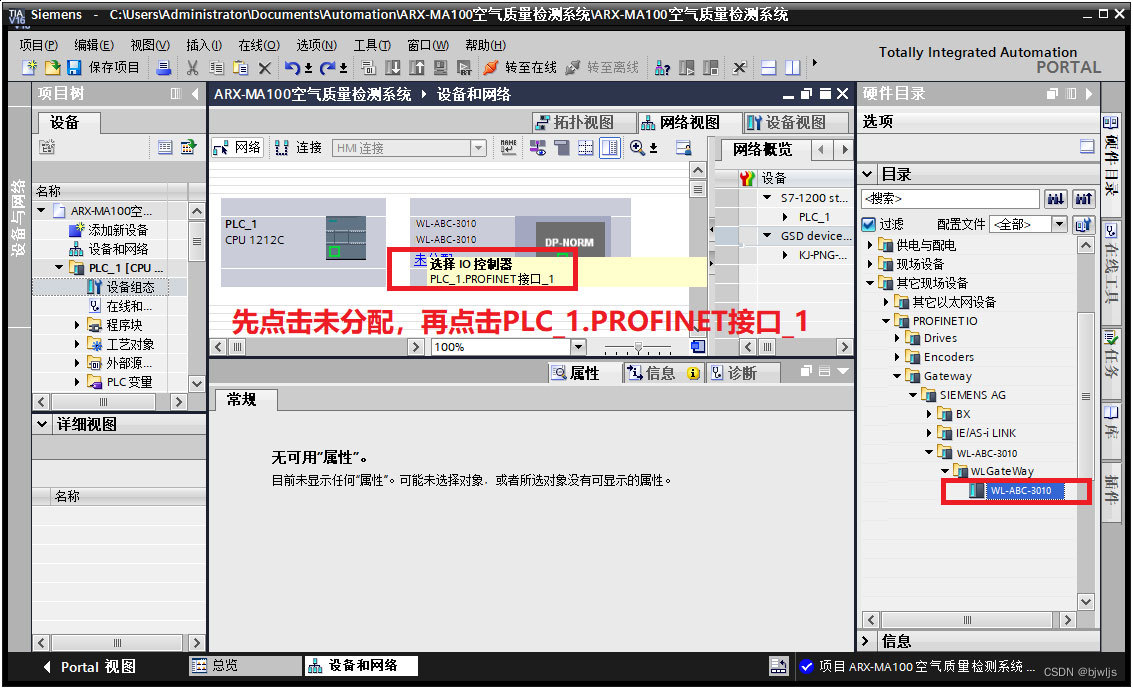The width and height of the screenshot is (1133, 689).
Task: Expand the 信息 section in hardware catalog
Action: [x=866, y=641]
